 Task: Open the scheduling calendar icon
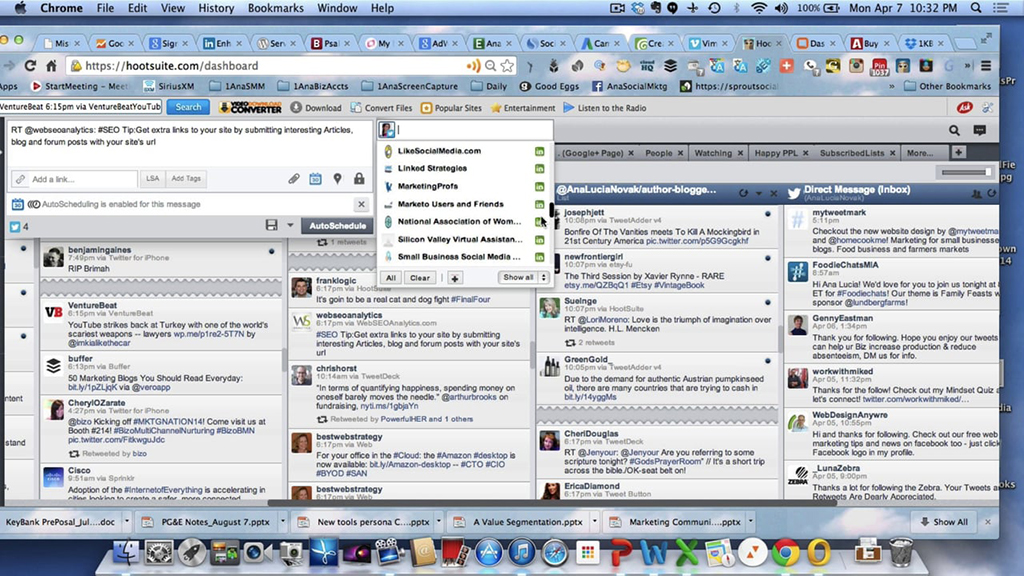coord(315,179)
